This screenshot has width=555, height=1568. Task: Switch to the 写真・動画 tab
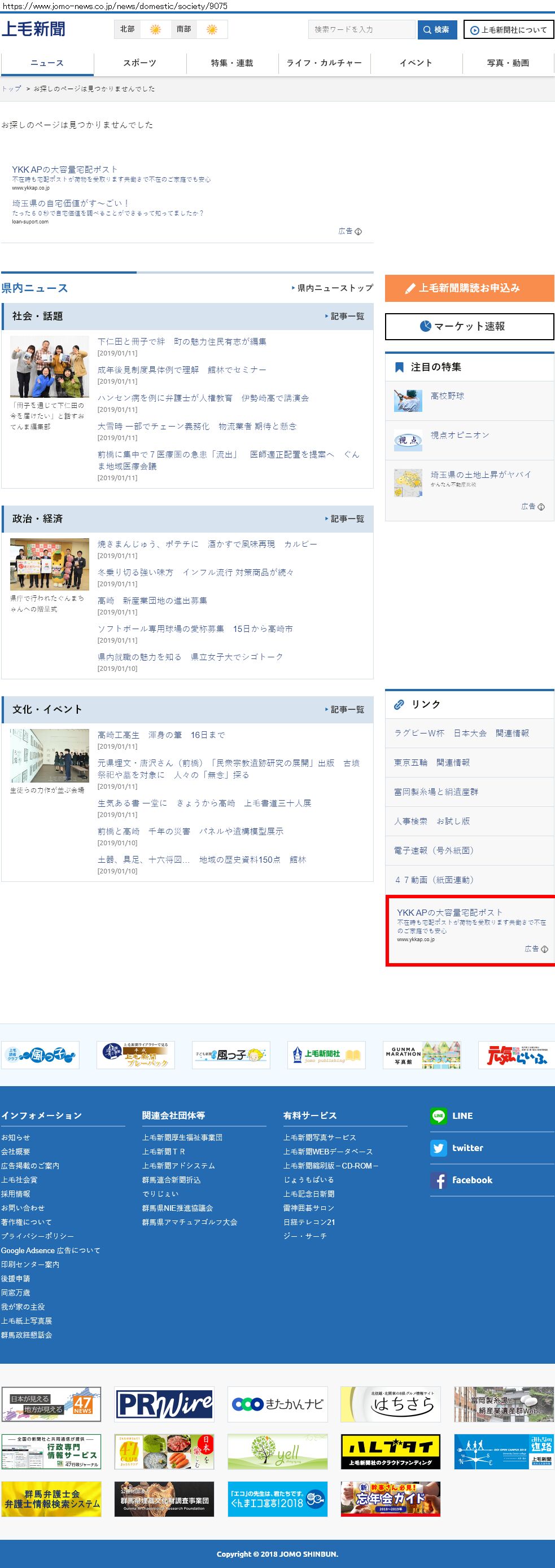point(508,63)
